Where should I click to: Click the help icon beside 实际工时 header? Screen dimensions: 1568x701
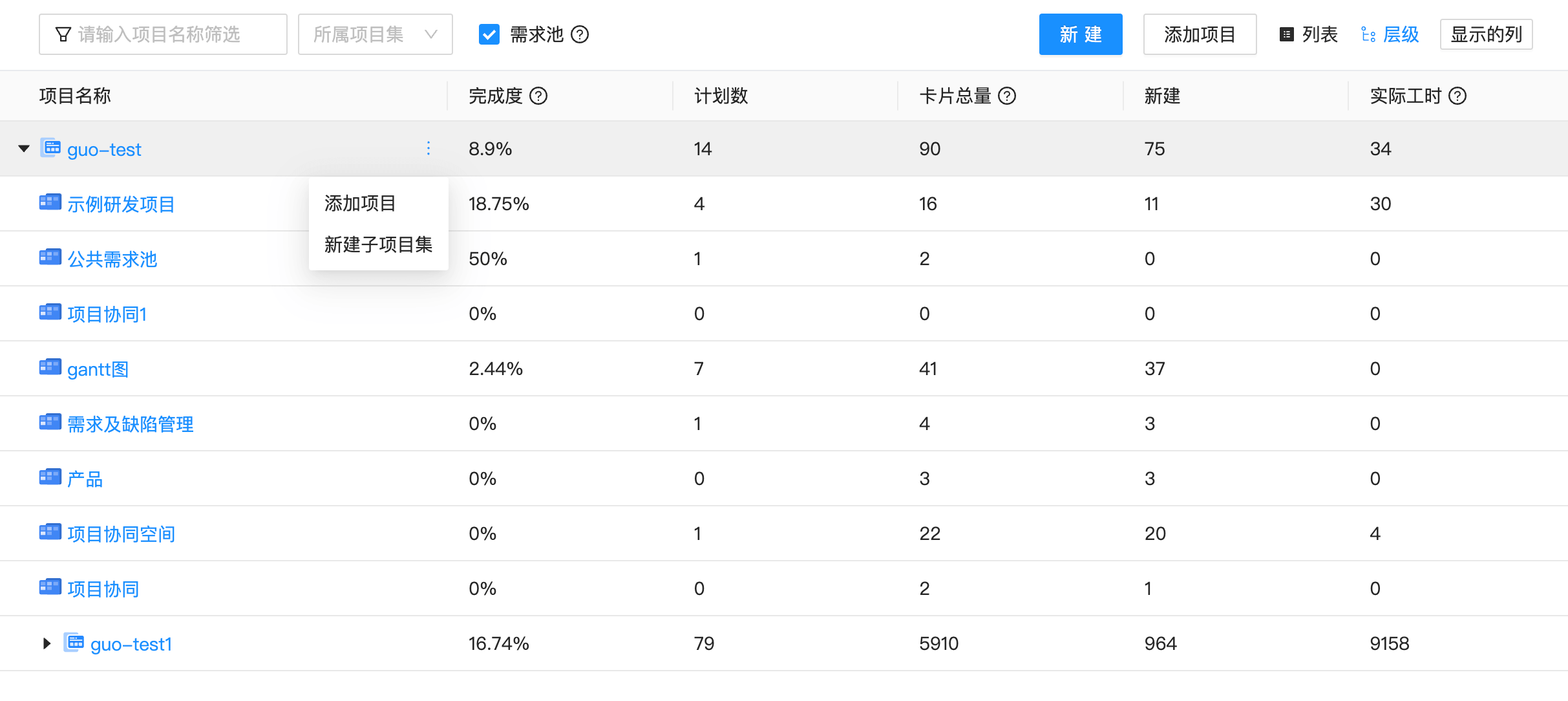point(1458,96)
